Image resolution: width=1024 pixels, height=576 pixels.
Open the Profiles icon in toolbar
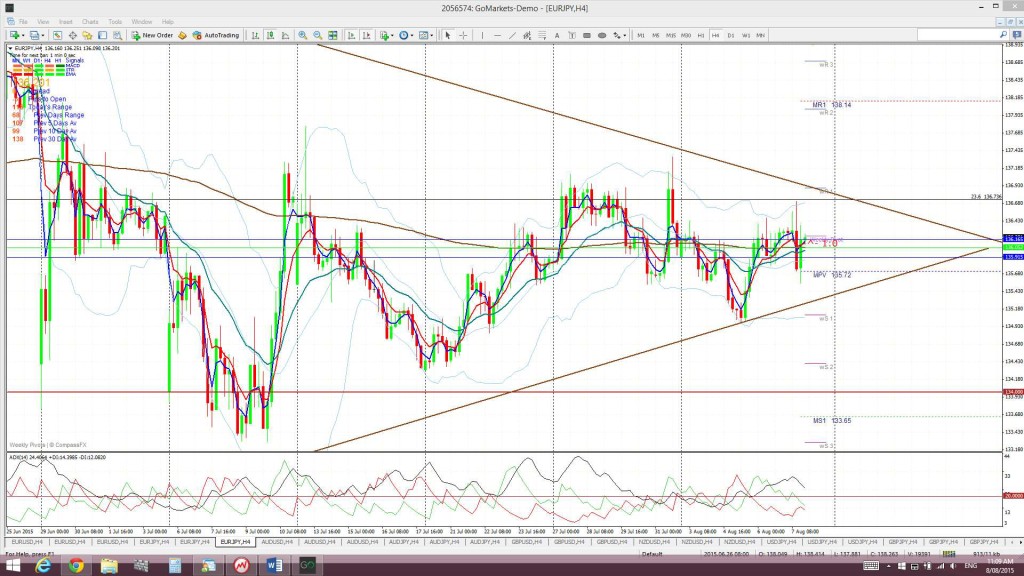[34, 35]
